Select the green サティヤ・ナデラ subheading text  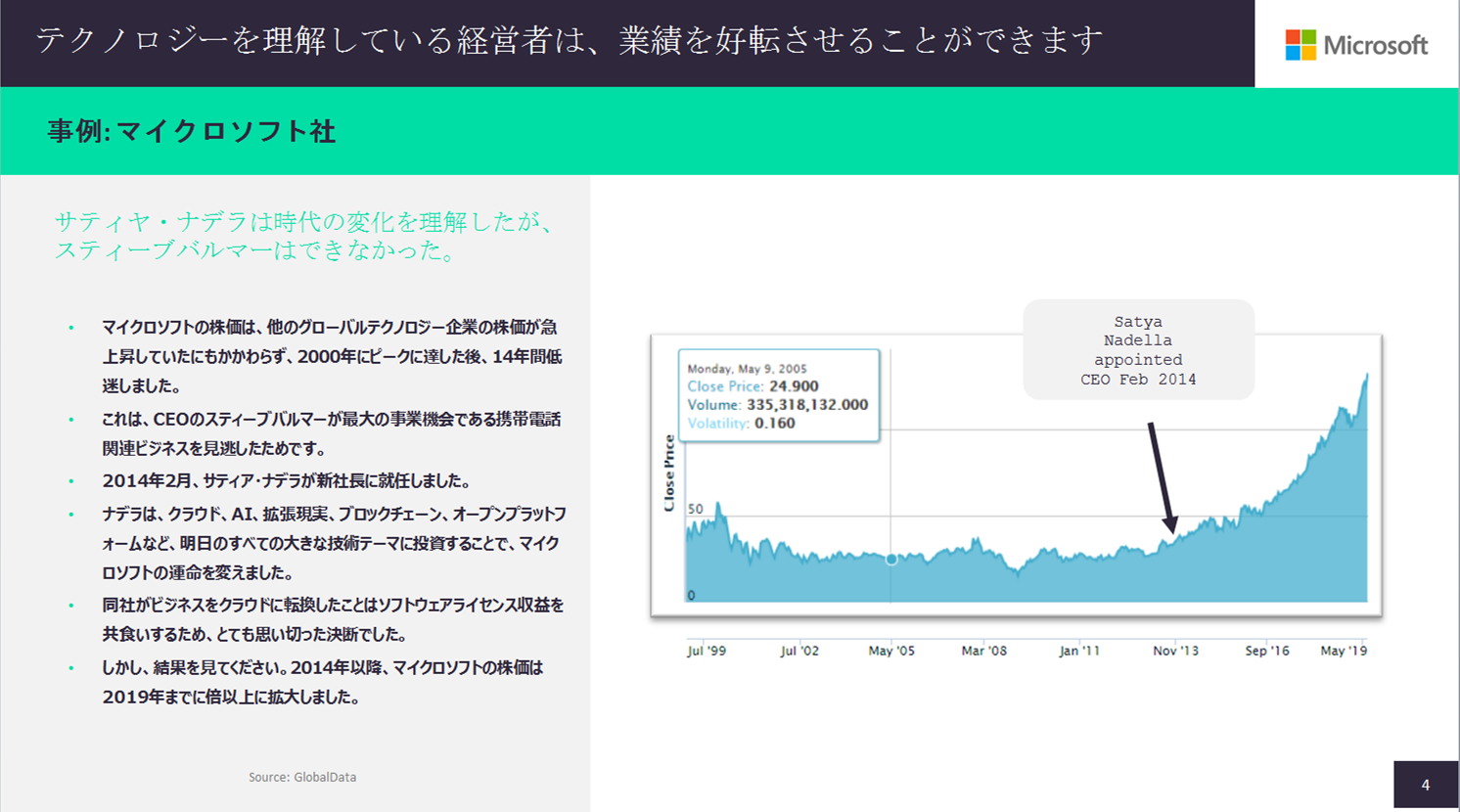(x=305, y=236)
